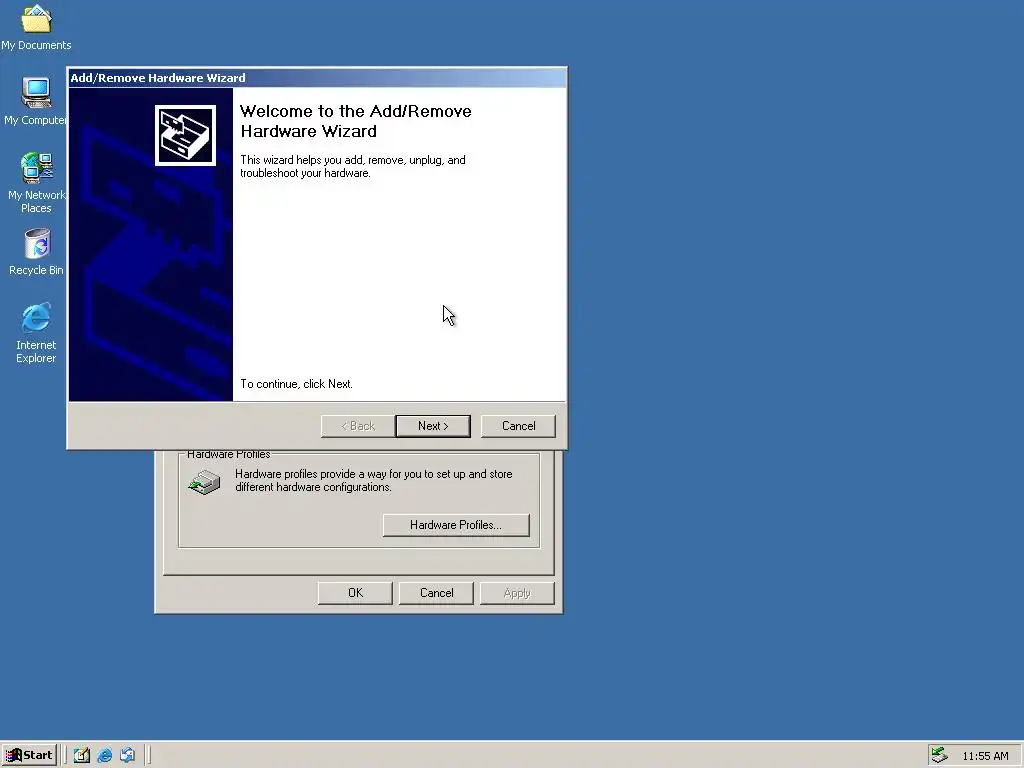
Task: Click the 'Welcome to the Add/Remove Hardware Wizard' heading
Action: pos(356,121)
